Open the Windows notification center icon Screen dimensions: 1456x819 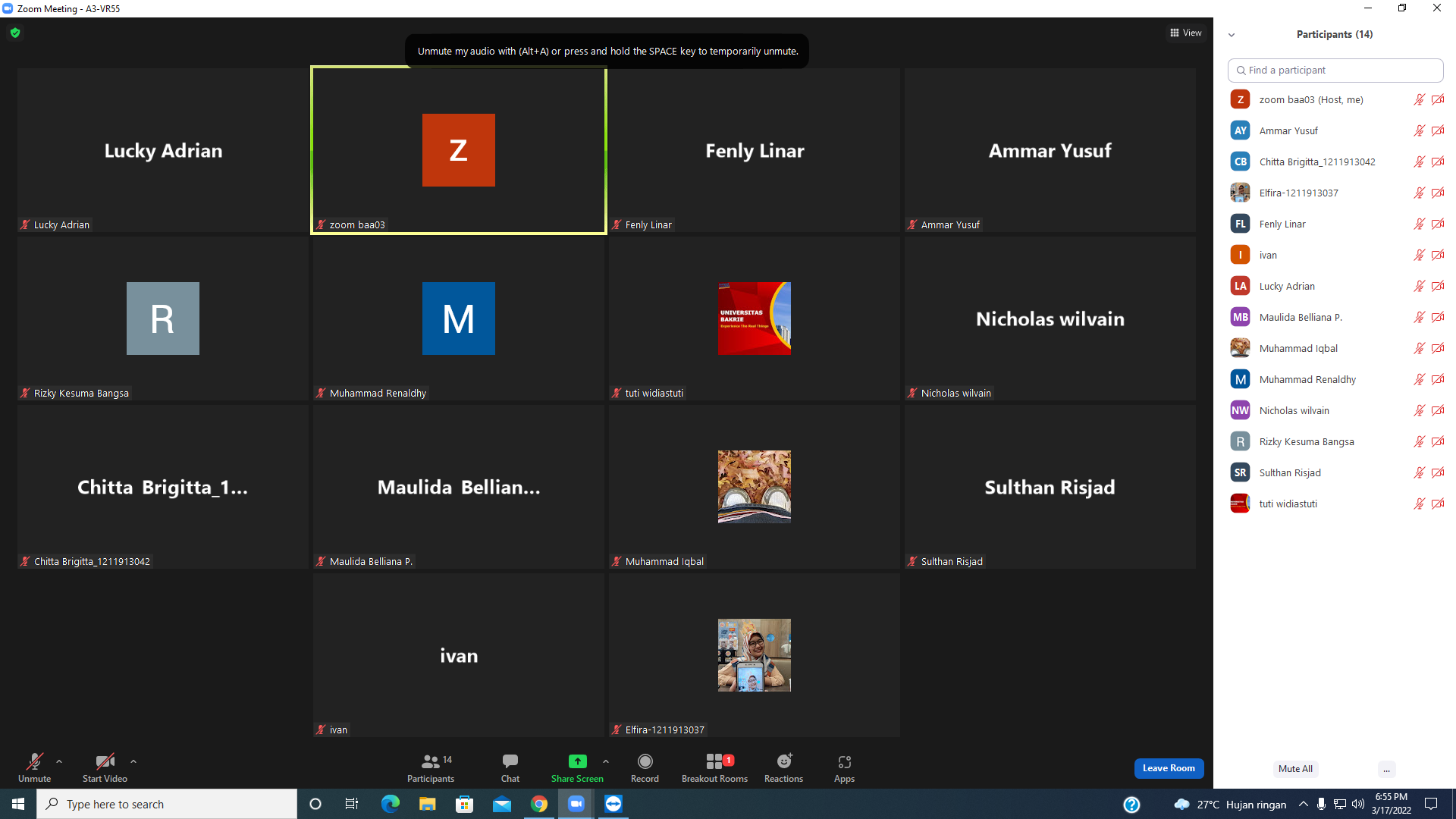click(x=1431, y=804)
